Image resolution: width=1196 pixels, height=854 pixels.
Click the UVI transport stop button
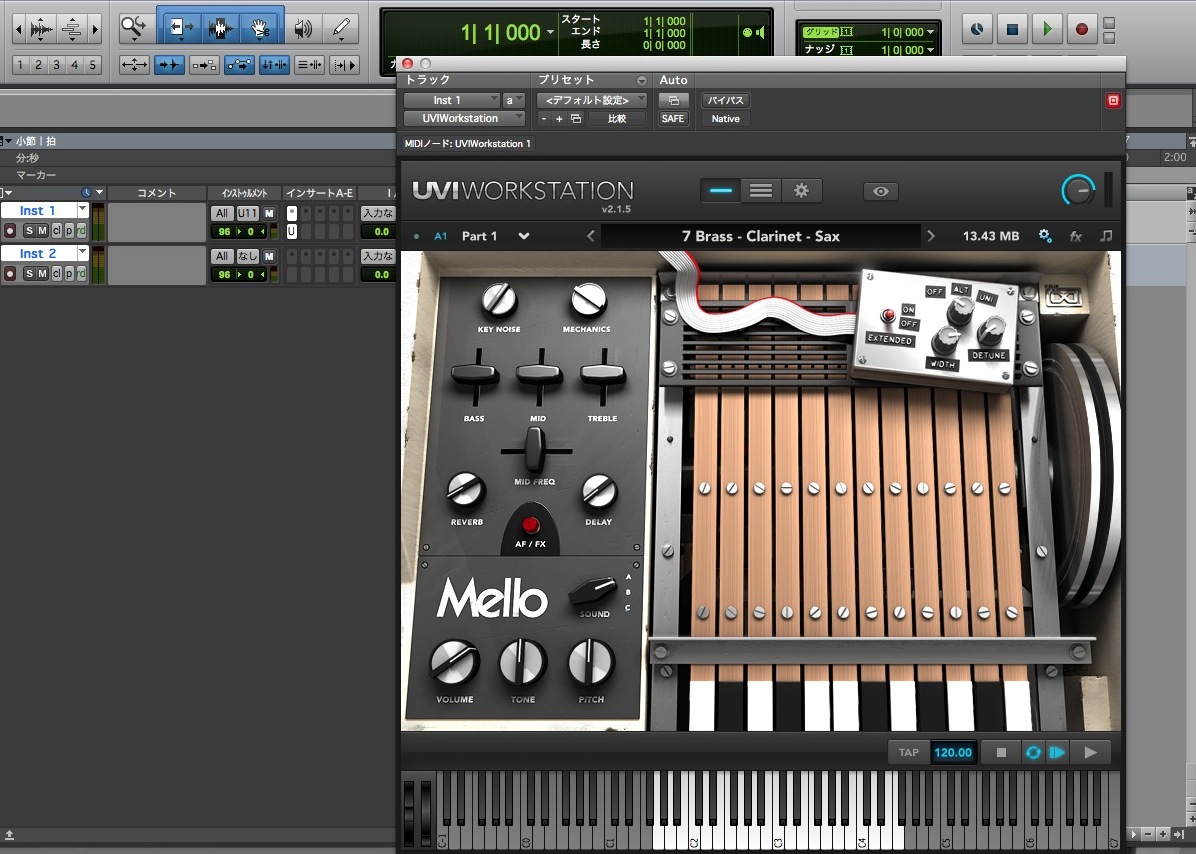point(1001,753)
